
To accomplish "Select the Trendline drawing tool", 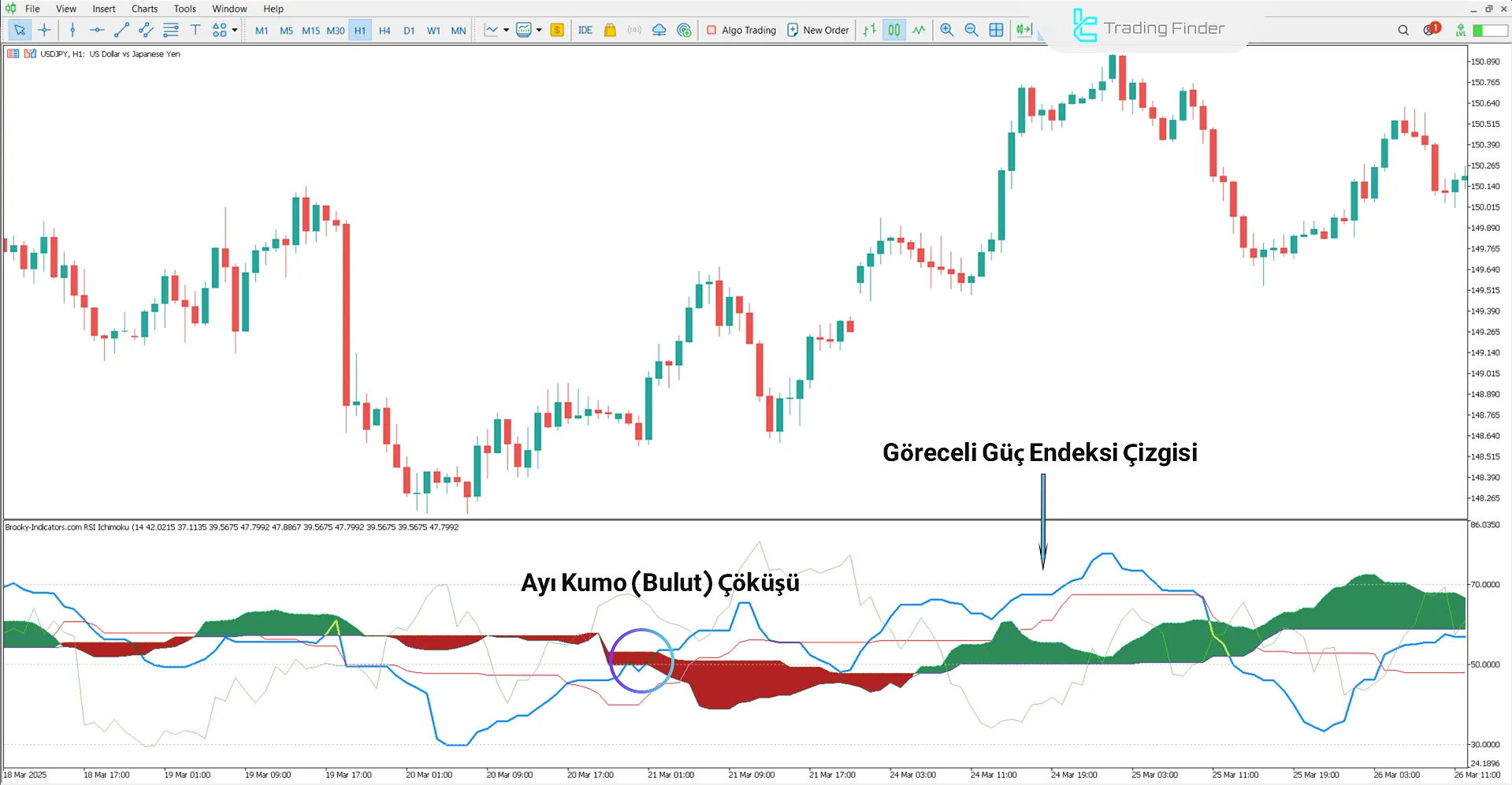I will (121, 30).
